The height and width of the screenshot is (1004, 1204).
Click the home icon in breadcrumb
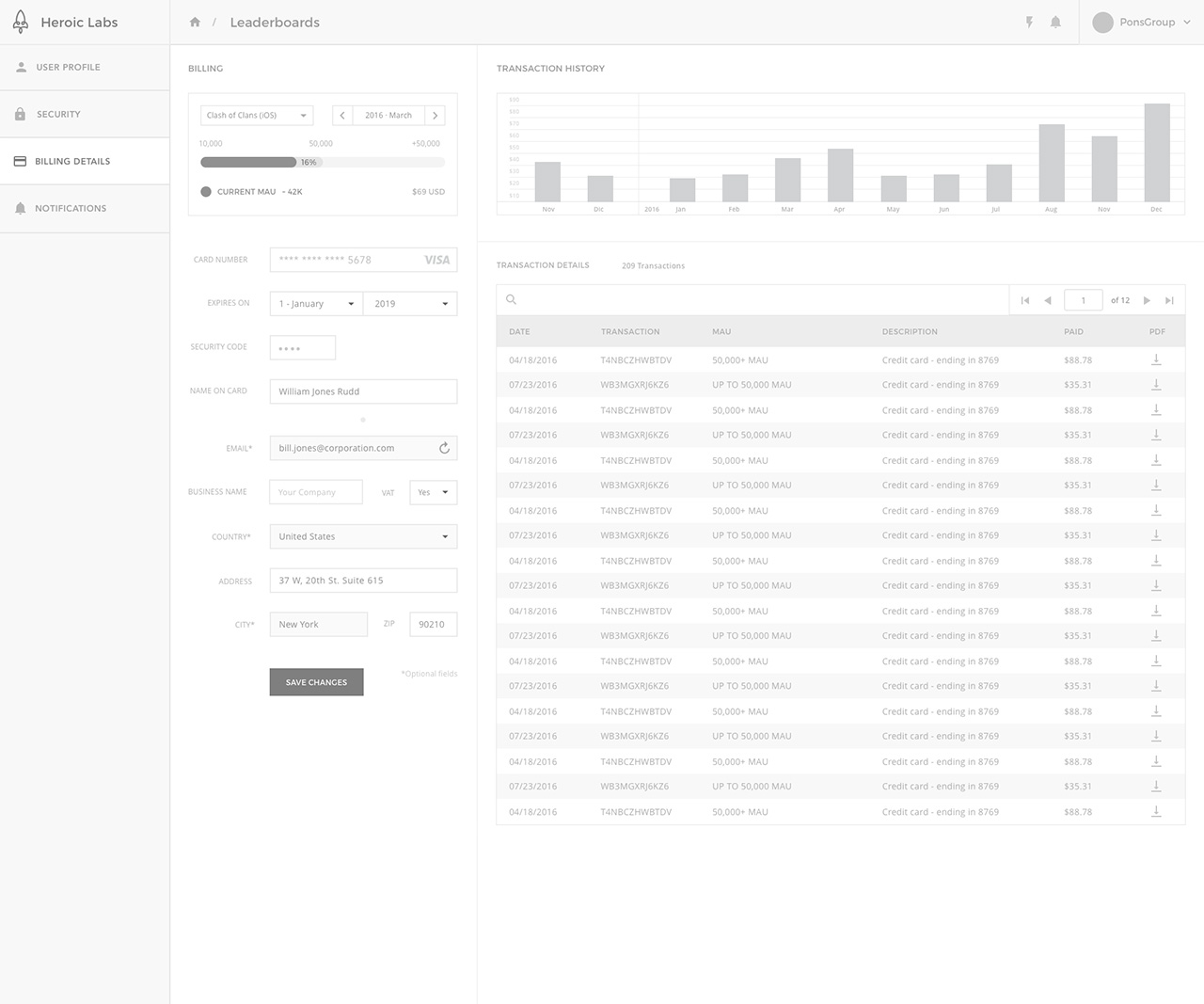195,23
